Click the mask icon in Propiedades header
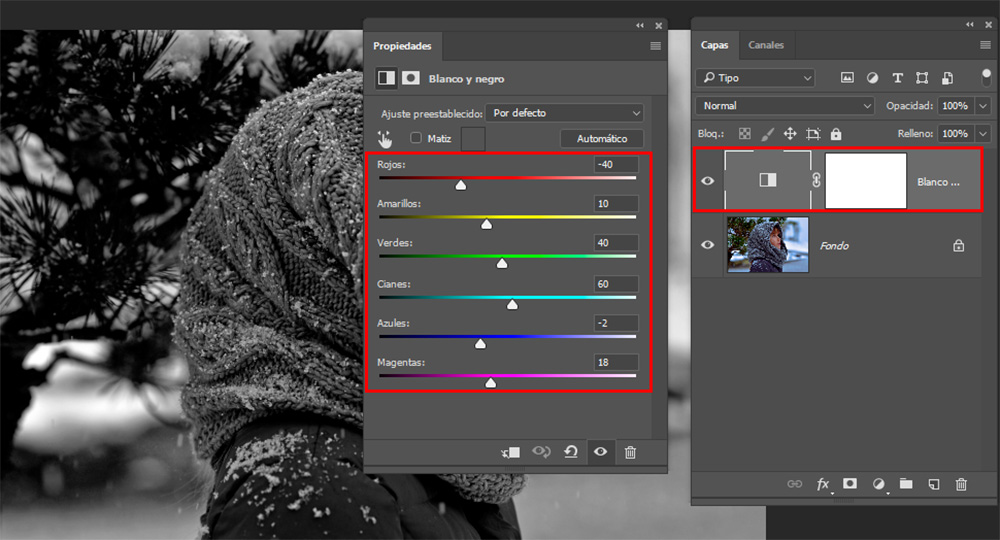Screen dimensions: 1000x540 pos(411,78)
